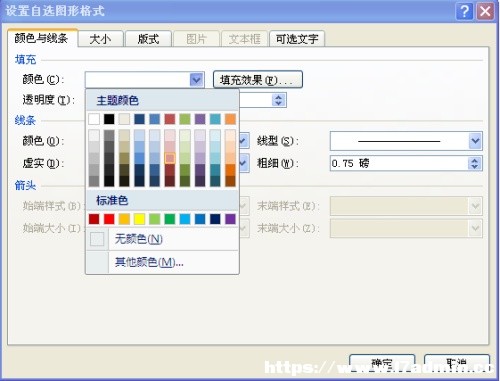Click into the 粗细 weight field
This screenshot has width=500, height=381.
tap(399, 163)
